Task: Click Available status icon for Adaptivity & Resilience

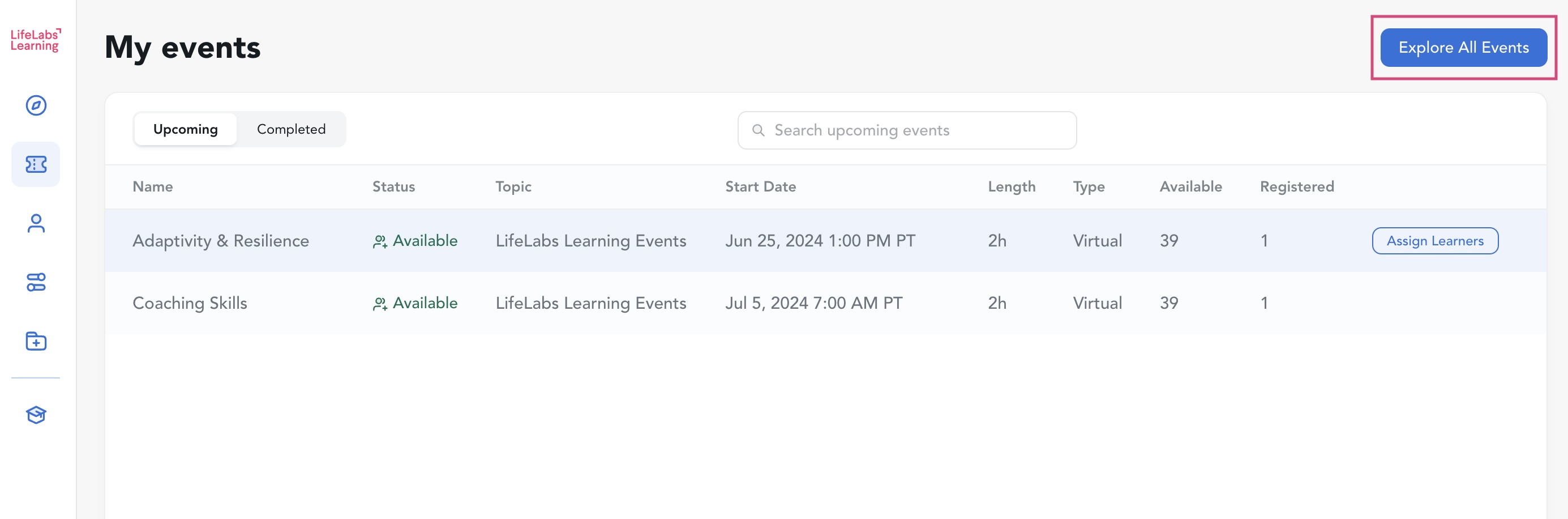Action: pos(380,242)
